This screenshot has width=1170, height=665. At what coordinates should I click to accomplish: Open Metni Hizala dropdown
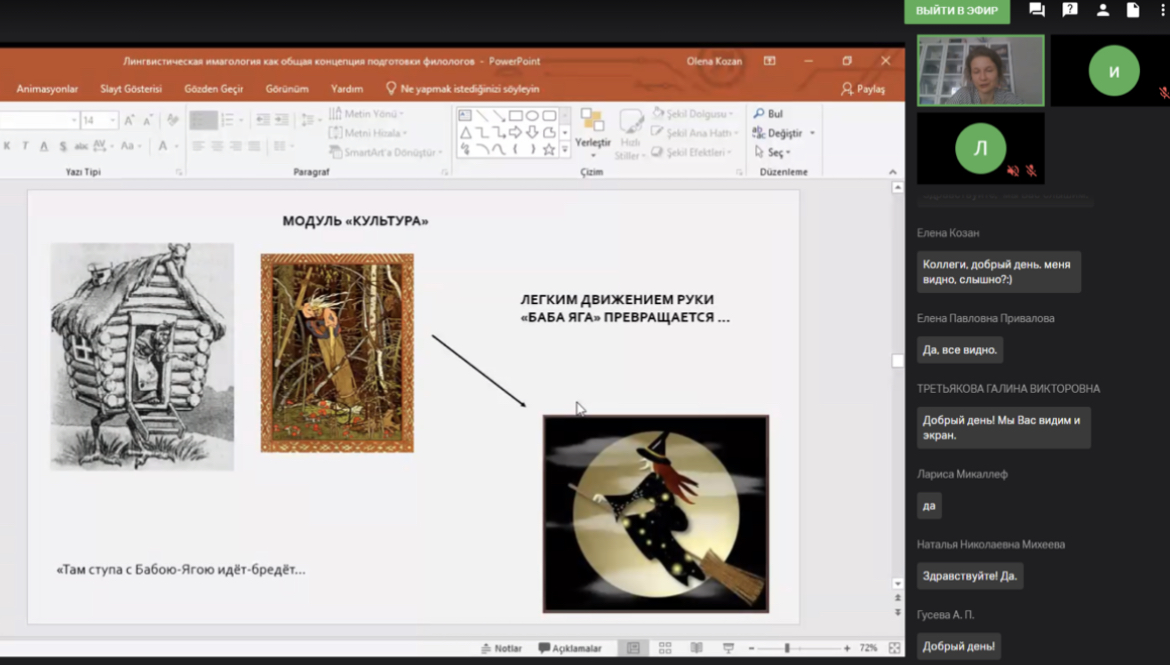click(x=369, y=133)
